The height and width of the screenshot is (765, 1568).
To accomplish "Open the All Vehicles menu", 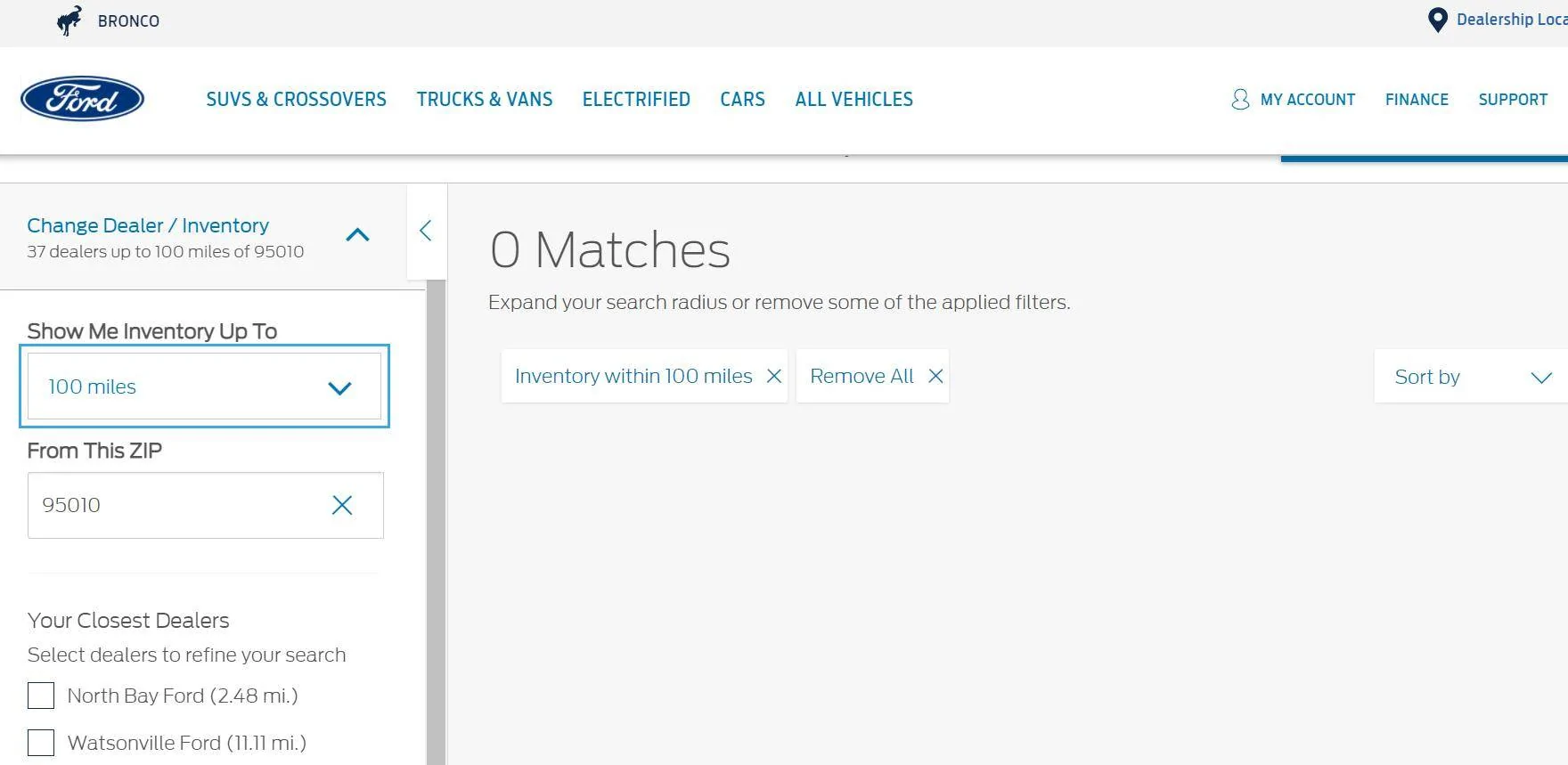I will [854, 99].
